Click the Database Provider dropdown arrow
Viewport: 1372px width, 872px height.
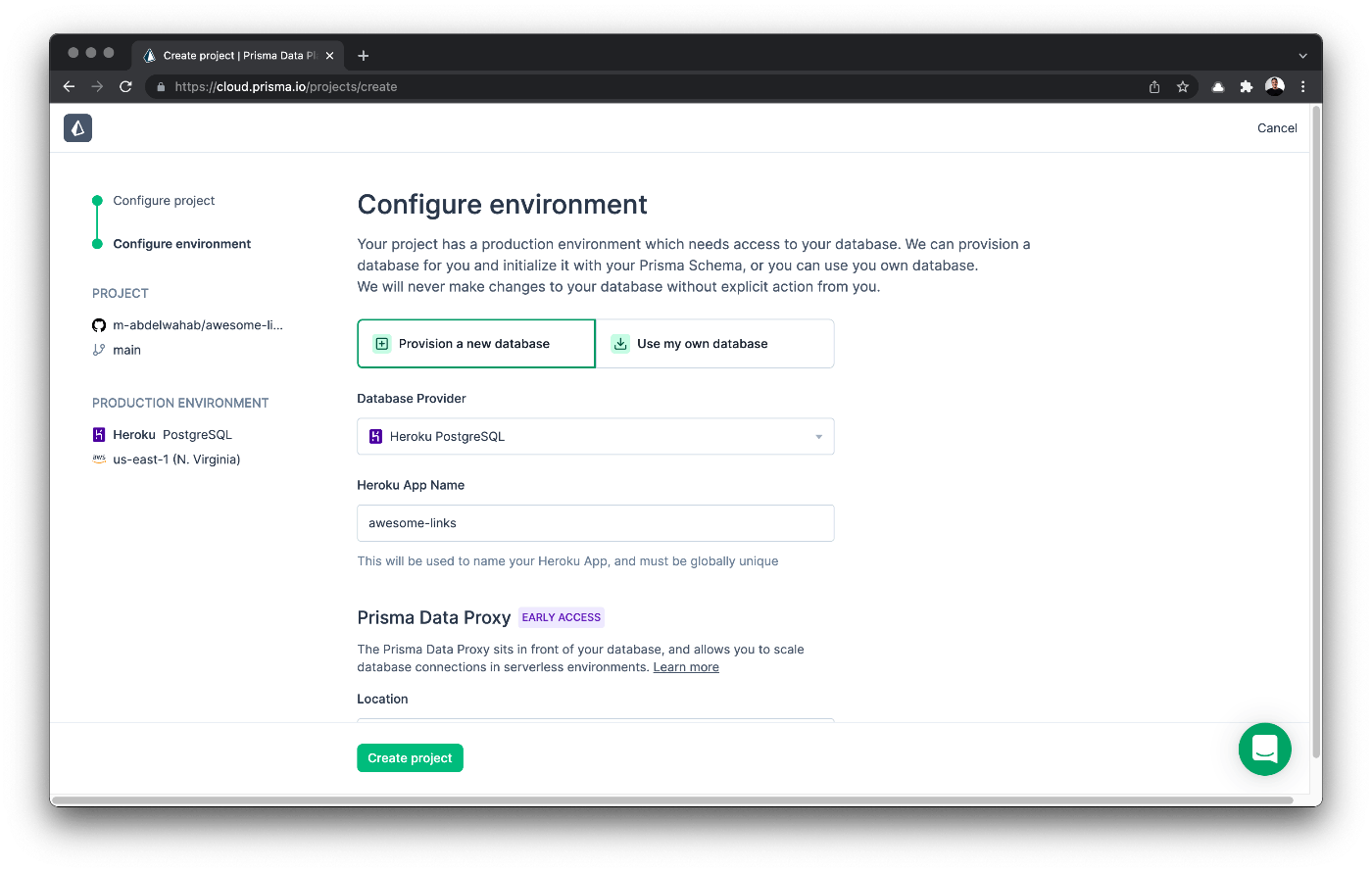tap(819, 437)
